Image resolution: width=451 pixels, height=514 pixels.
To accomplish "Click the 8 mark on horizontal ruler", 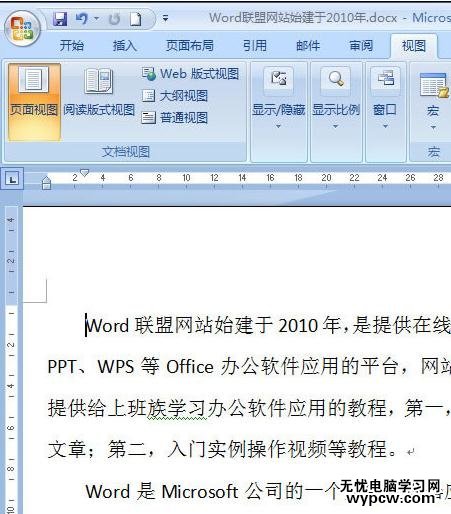I will pos(159,178).
